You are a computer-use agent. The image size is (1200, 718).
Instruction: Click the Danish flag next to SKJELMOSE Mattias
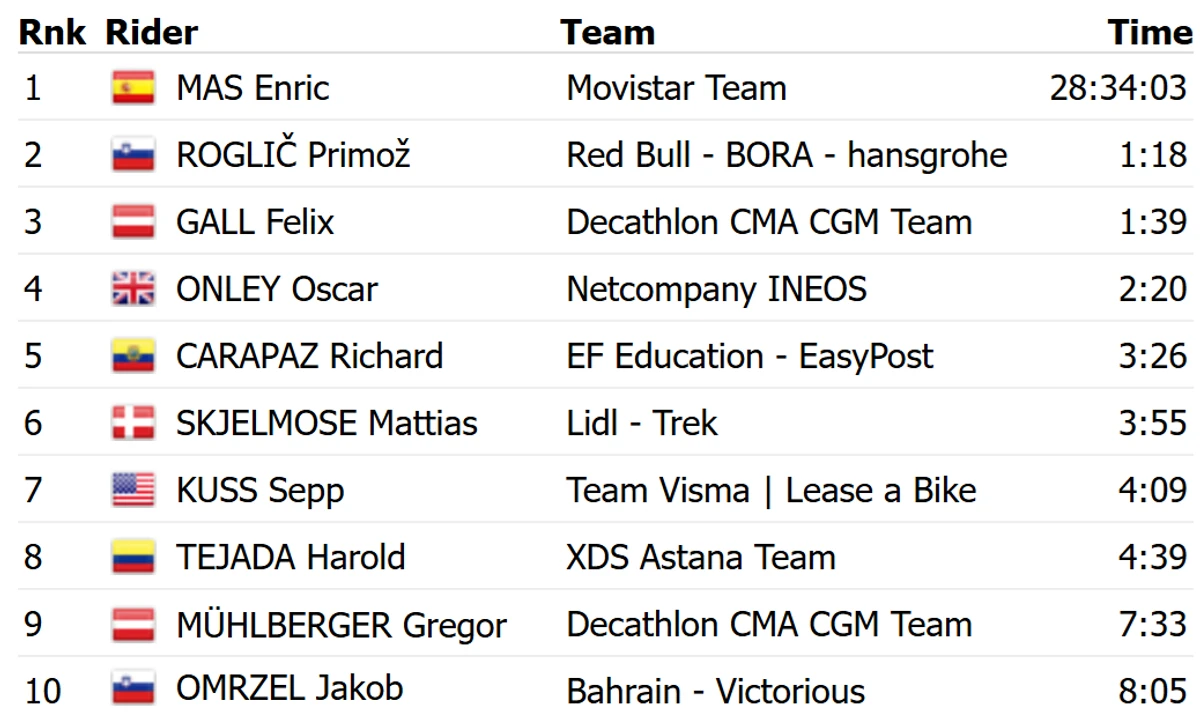[133, 423]
